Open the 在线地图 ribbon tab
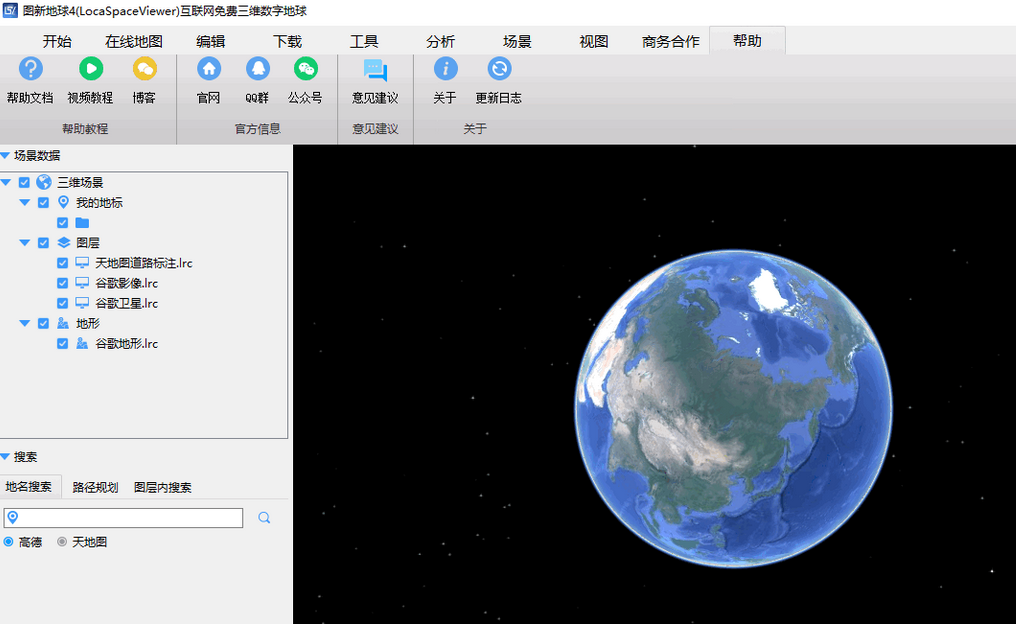The image size is (1016, 624). (x=133, y=41)
